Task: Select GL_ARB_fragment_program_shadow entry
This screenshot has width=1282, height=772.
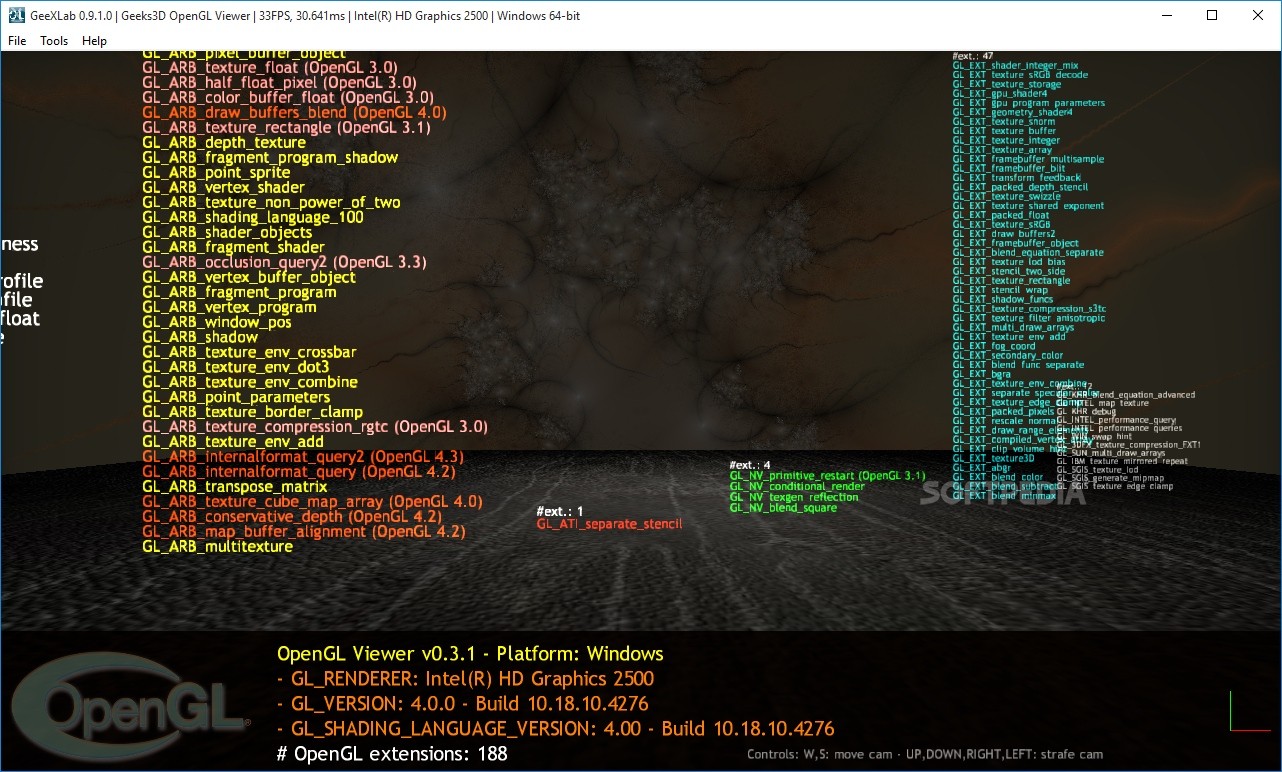Action: coord(270,157)
